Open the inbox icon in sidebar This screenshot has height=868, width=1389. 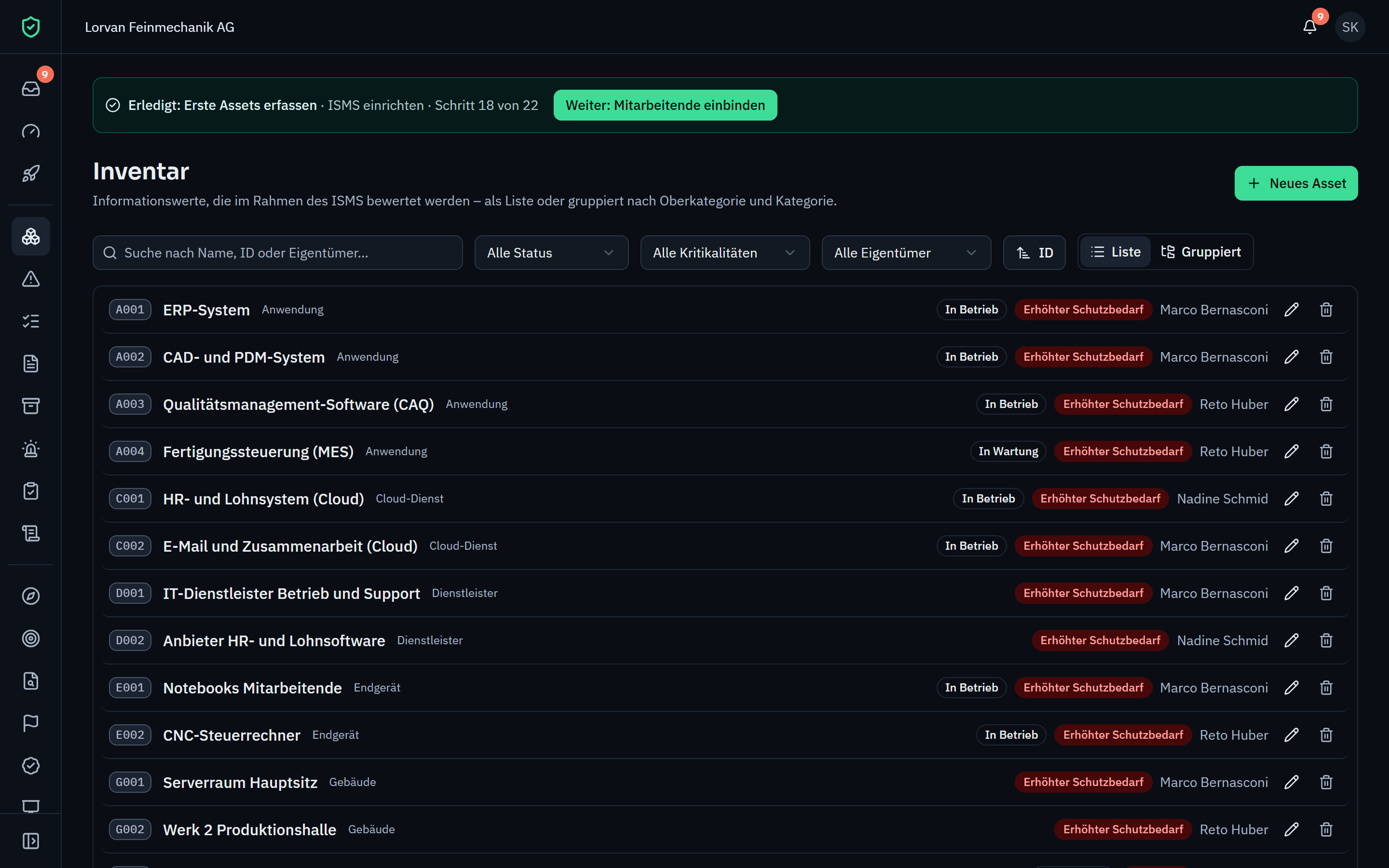pos(30,88)
